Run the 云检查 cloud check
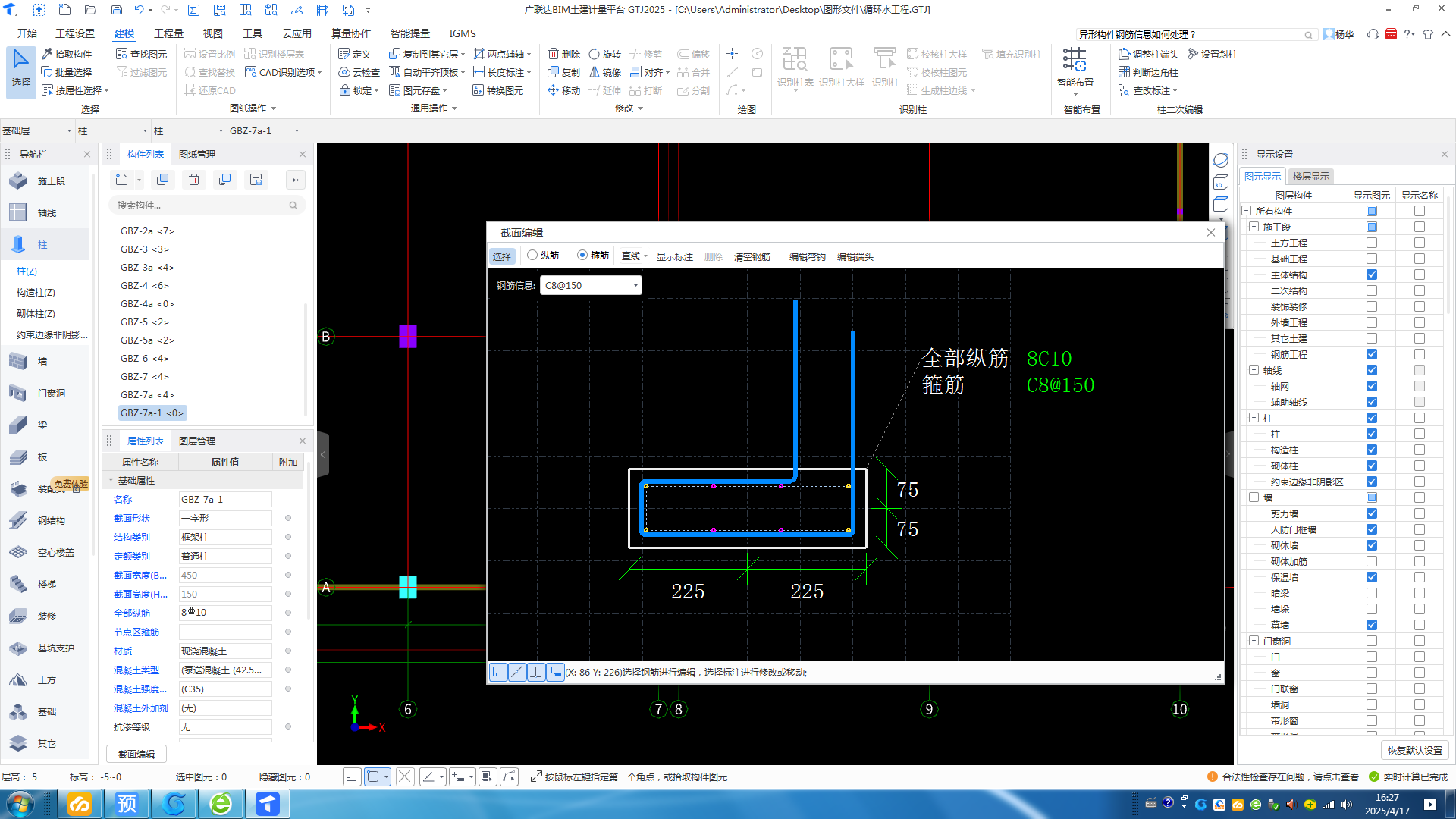 [359, 72]
